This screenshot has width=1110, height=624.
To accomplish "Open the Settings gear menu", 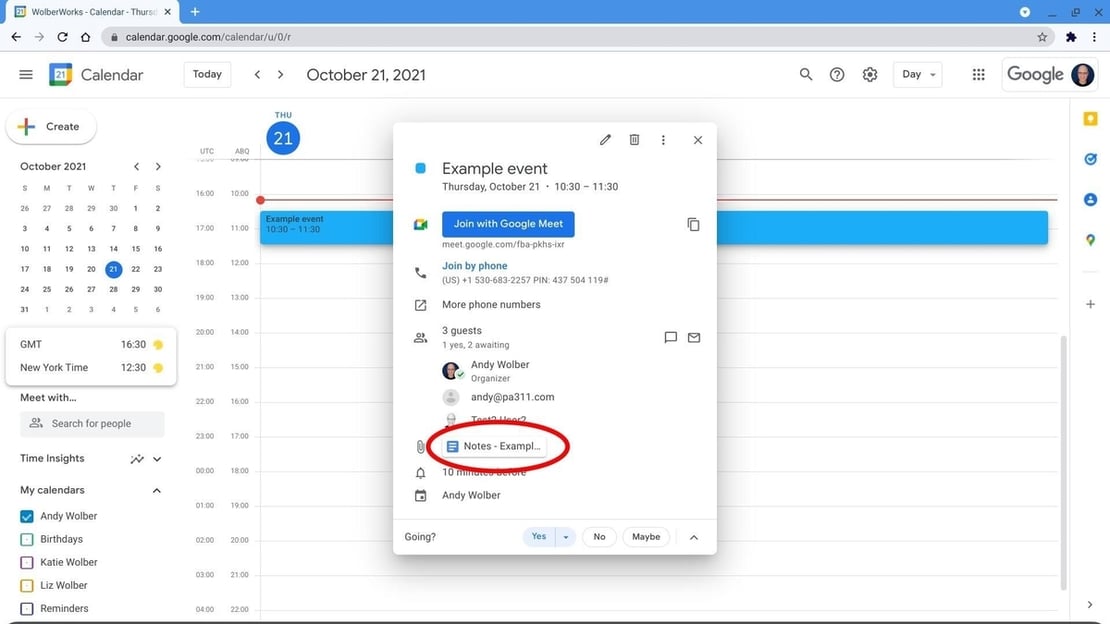I will pyautogui.click(x=870, y=75).
